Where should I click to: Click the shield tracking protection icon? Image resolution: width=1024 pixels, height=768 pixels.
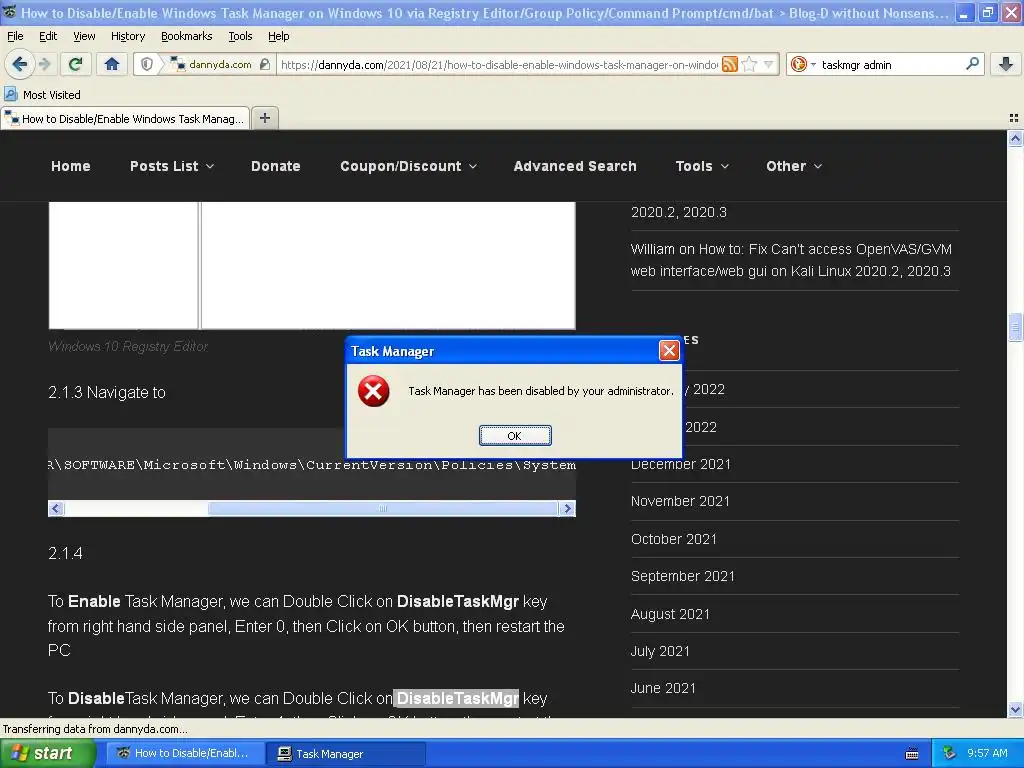147,64
